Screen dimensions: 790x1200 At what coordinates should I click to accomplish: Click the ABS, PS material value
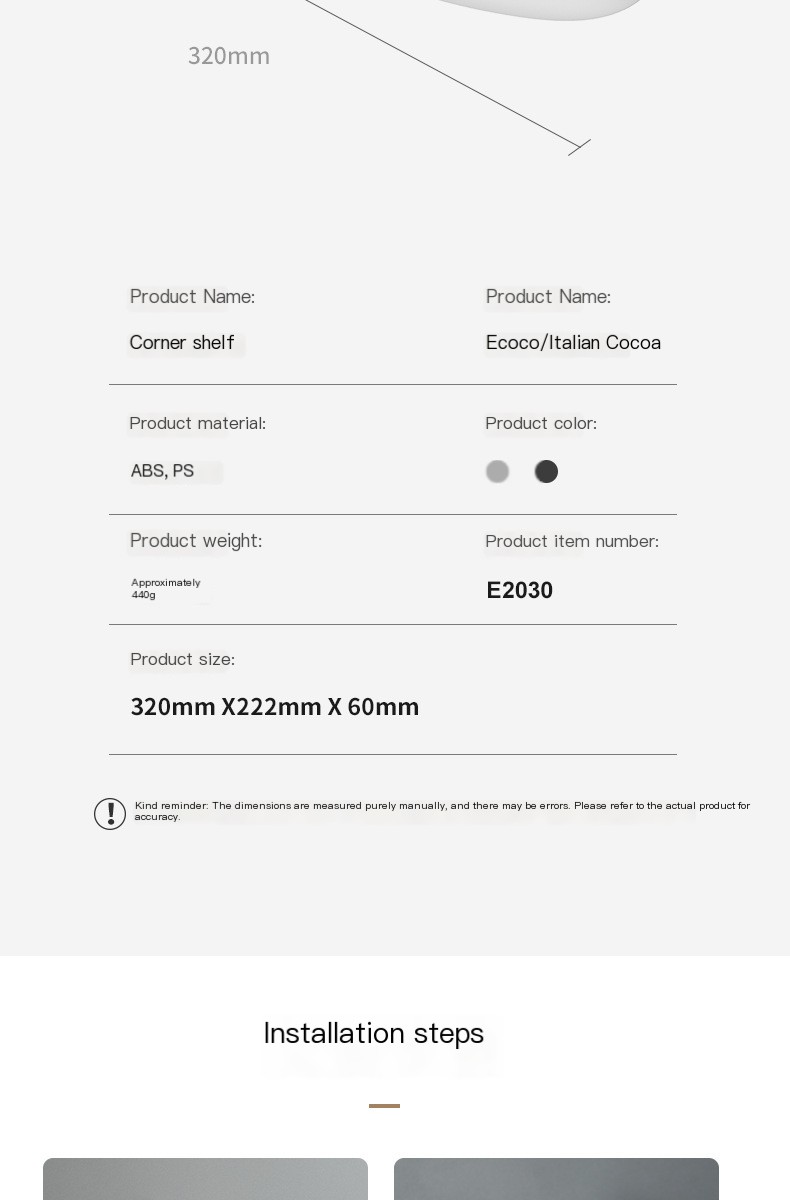tap(162, 471)
